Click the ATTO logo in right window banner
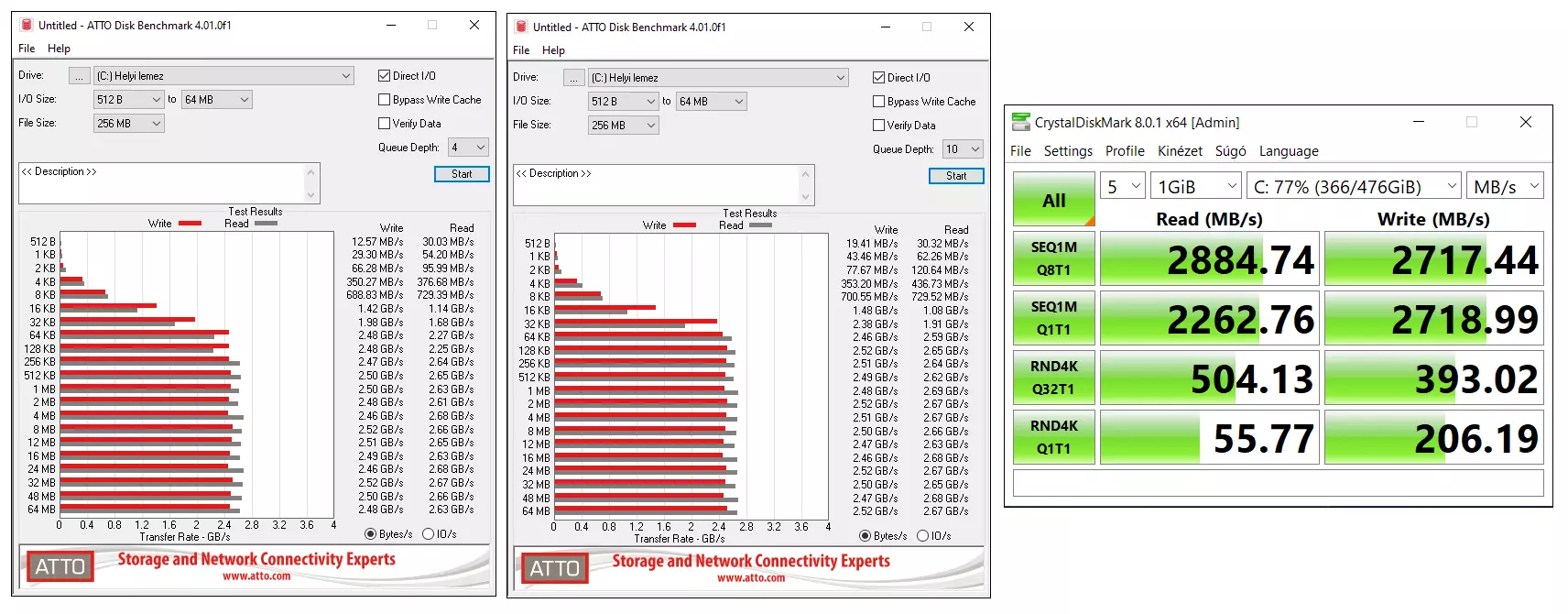This screenshot has height=614, width=1568. click(x=554, y=569)
